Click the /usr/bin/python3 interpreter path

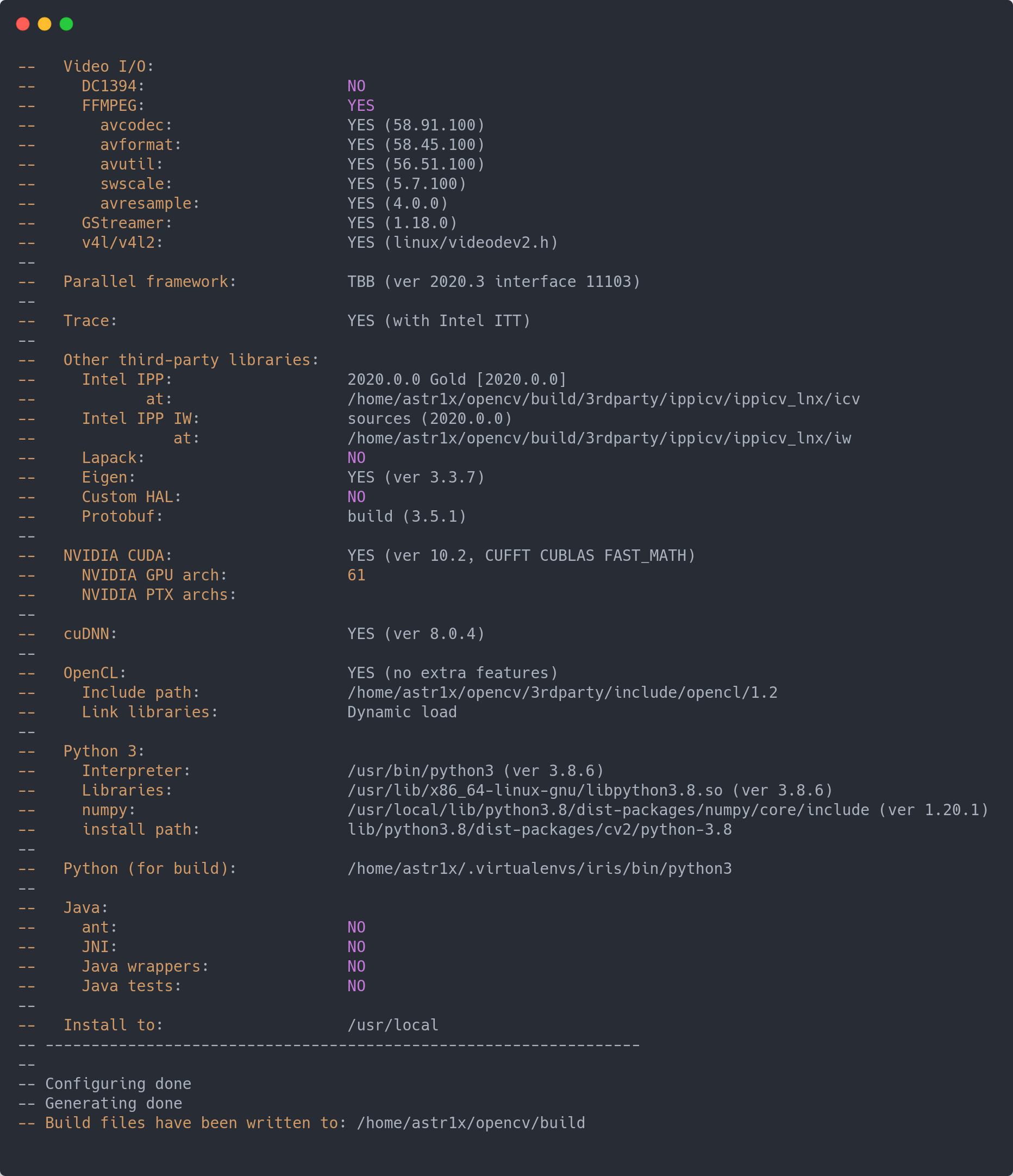(420, 771)
